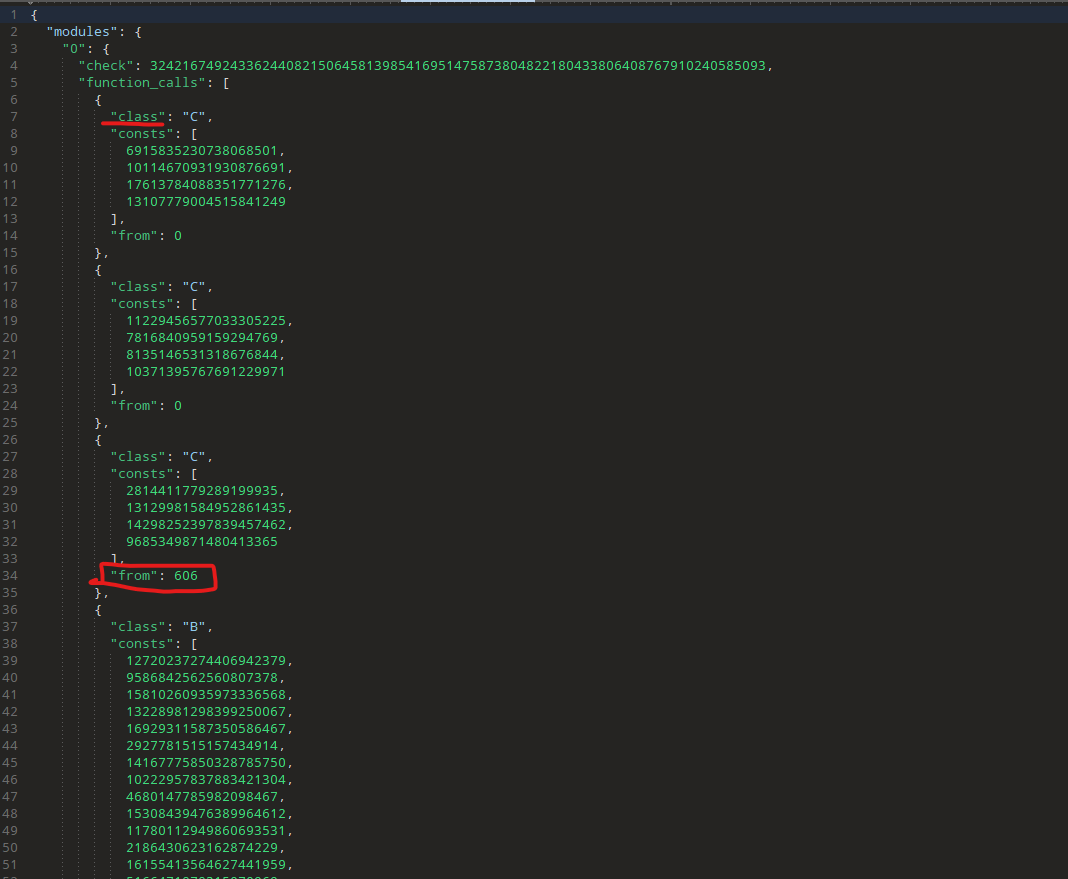Click constant 10371395767691229971 on line 22
The width and height of the screenshot is (1068, 879).
pyautogui.click(x=205, y=372)
